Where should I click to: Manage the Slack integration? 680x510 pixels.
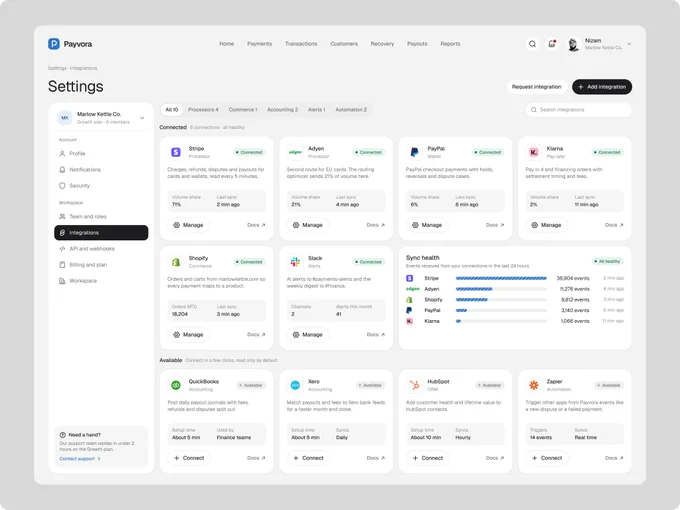307,335
